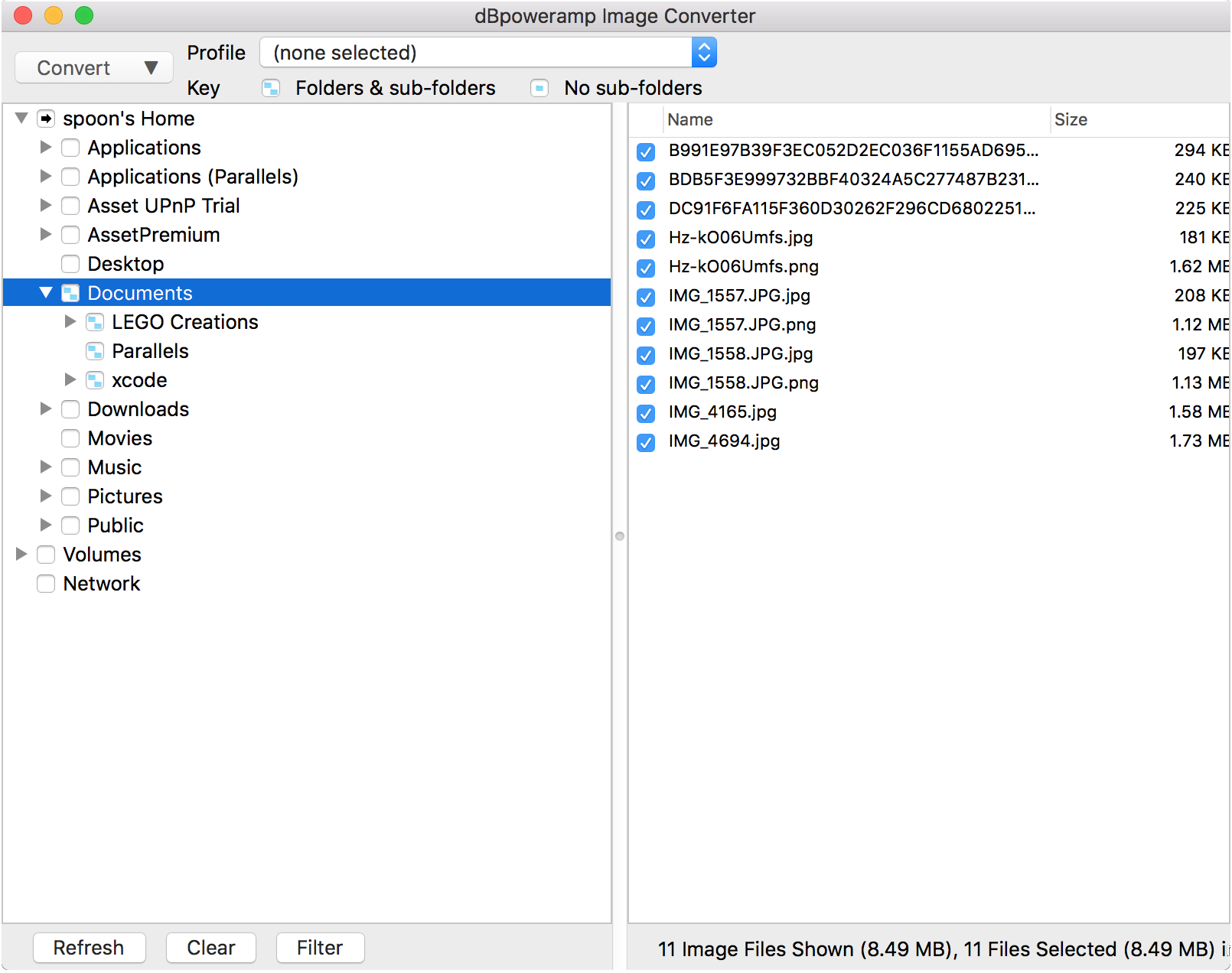Click the pane splitter handle dot
The width and height of the screenshot is (1232, 973).
click(620, 536)
